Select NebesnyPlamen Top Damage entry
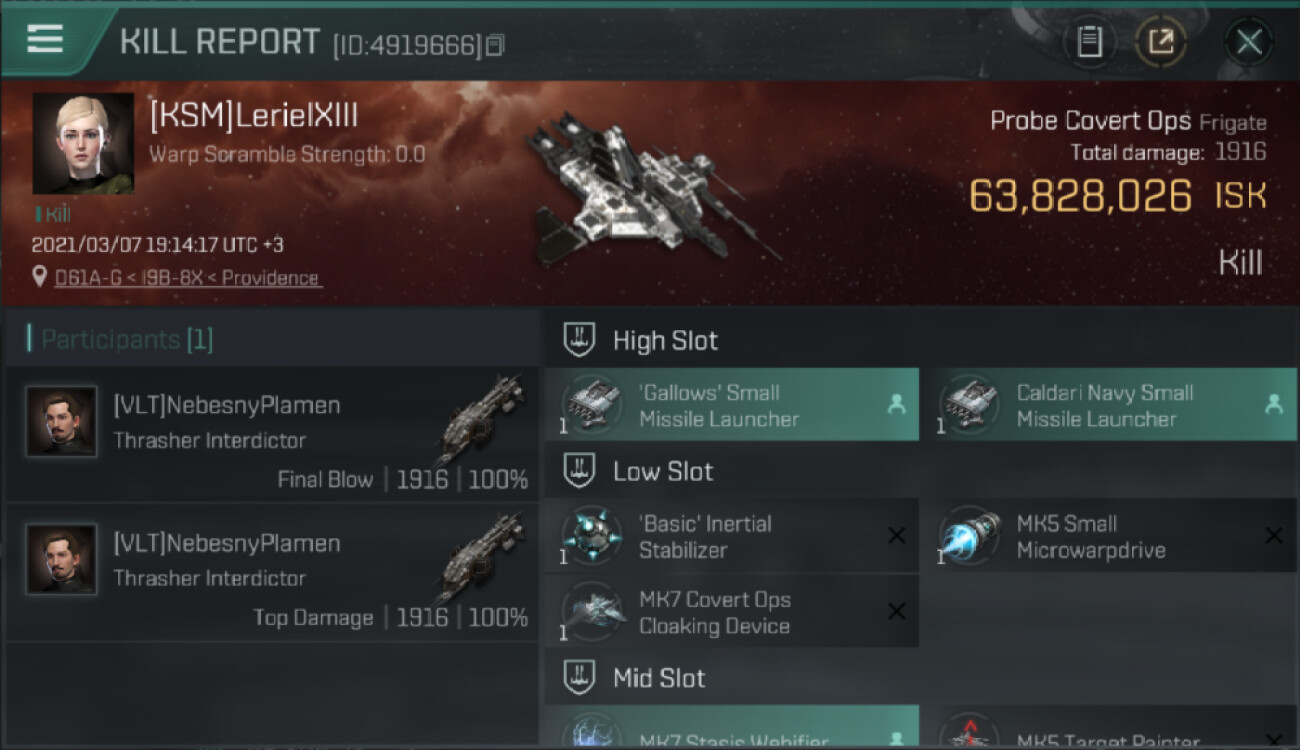 point(272,573)
